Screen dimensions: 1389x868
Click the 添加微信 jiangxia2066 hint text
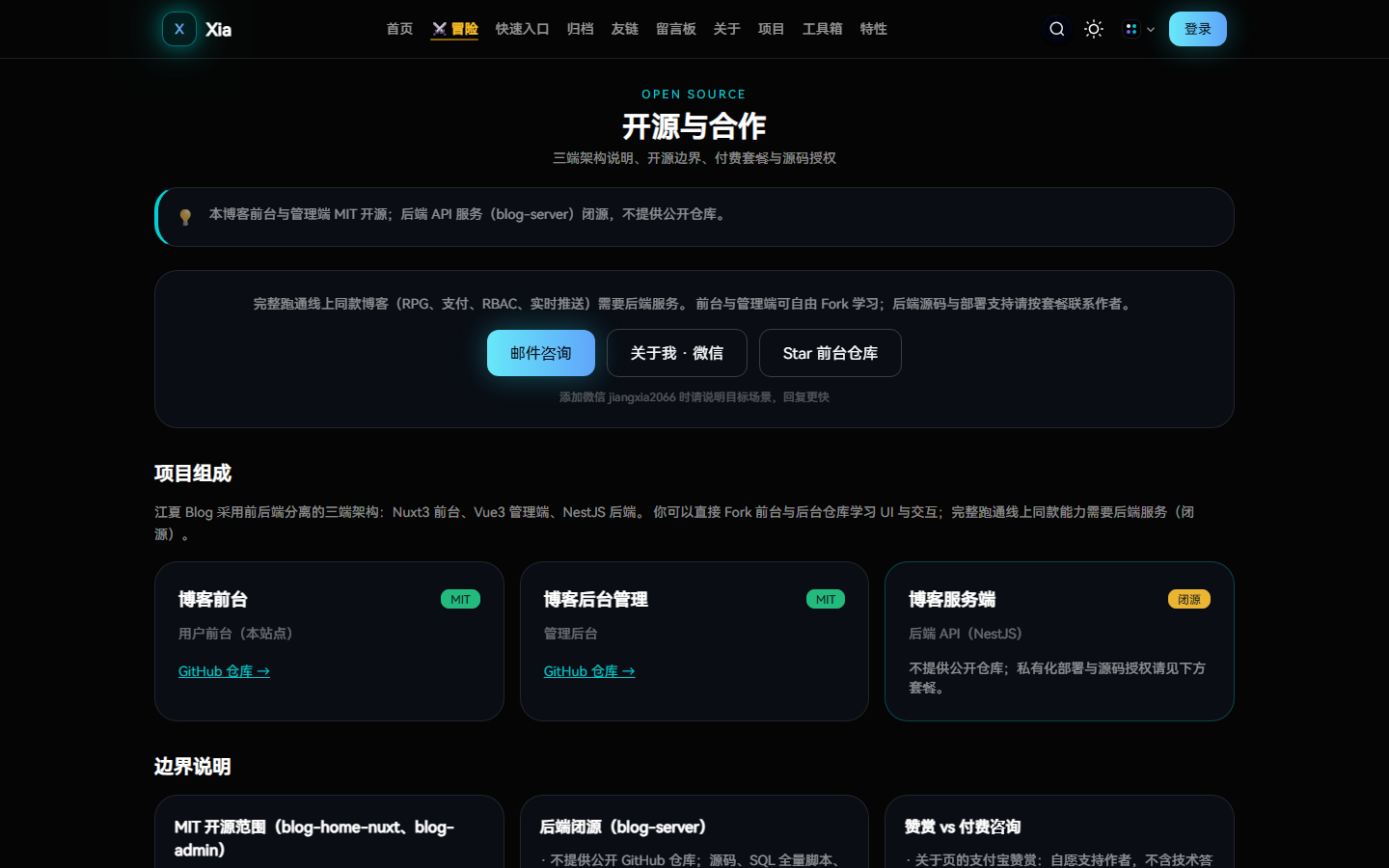[694, 397]
